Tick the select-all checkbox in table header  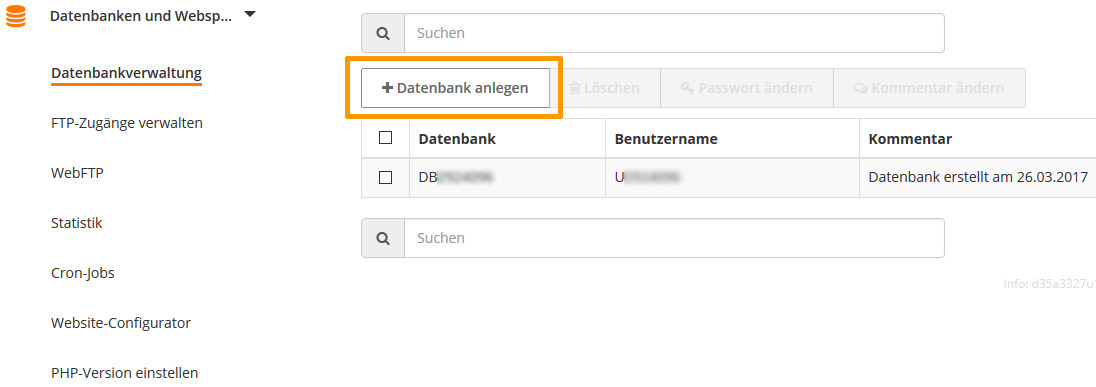[385, 138]
